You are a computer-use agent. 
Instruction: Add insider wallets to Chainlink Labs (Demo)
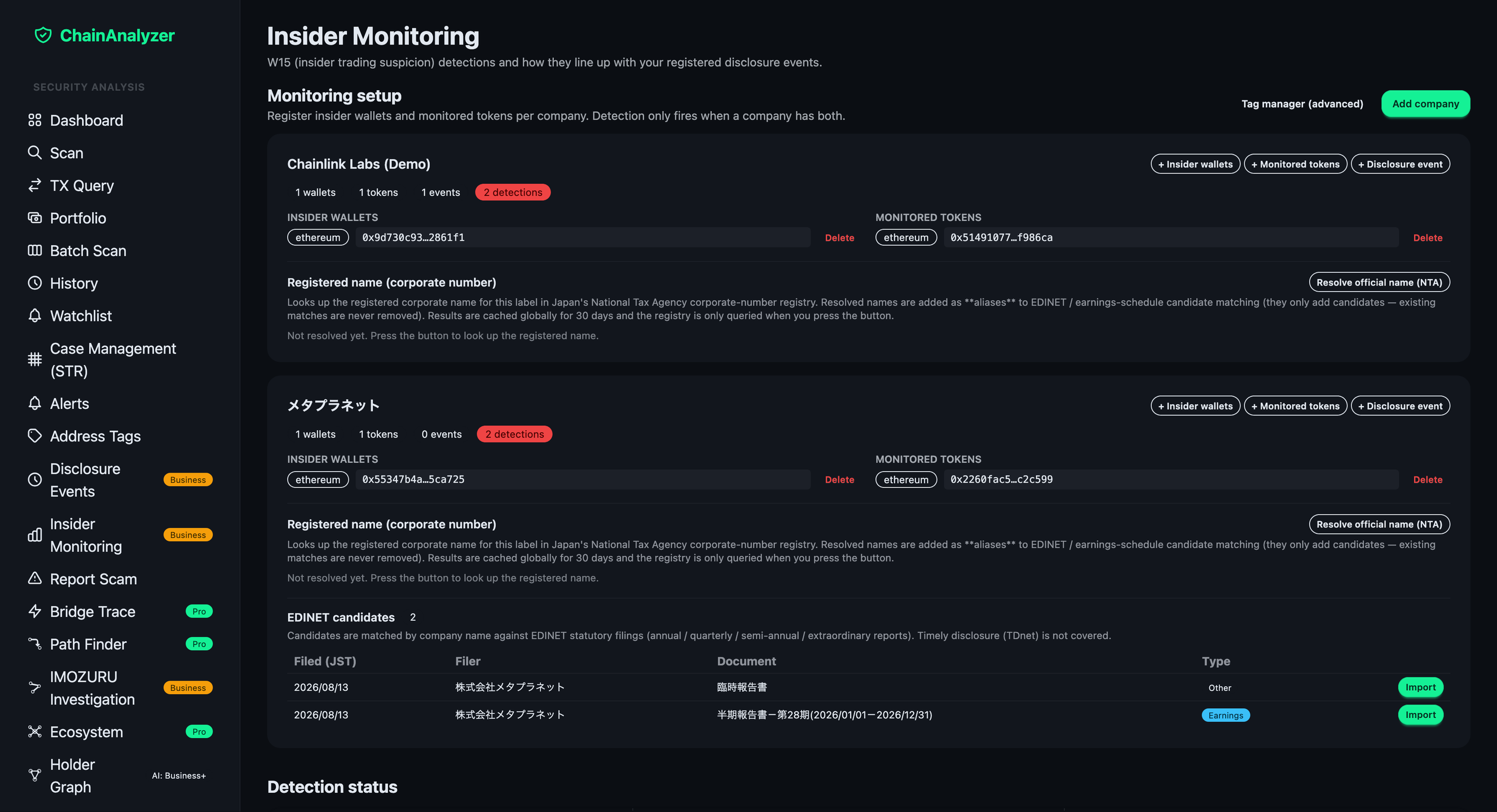pyautogui.click(x=1195, y=164)
